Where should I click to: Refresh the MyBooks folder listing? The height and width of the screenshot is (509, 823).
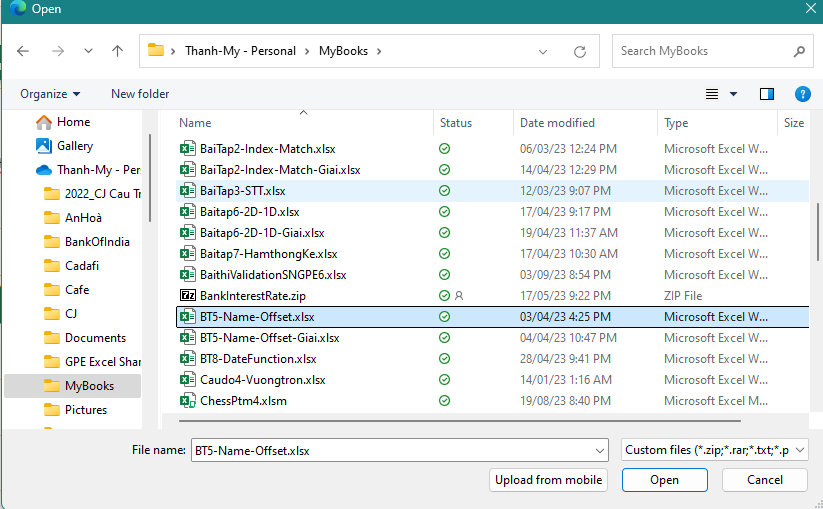click(580, 51)
